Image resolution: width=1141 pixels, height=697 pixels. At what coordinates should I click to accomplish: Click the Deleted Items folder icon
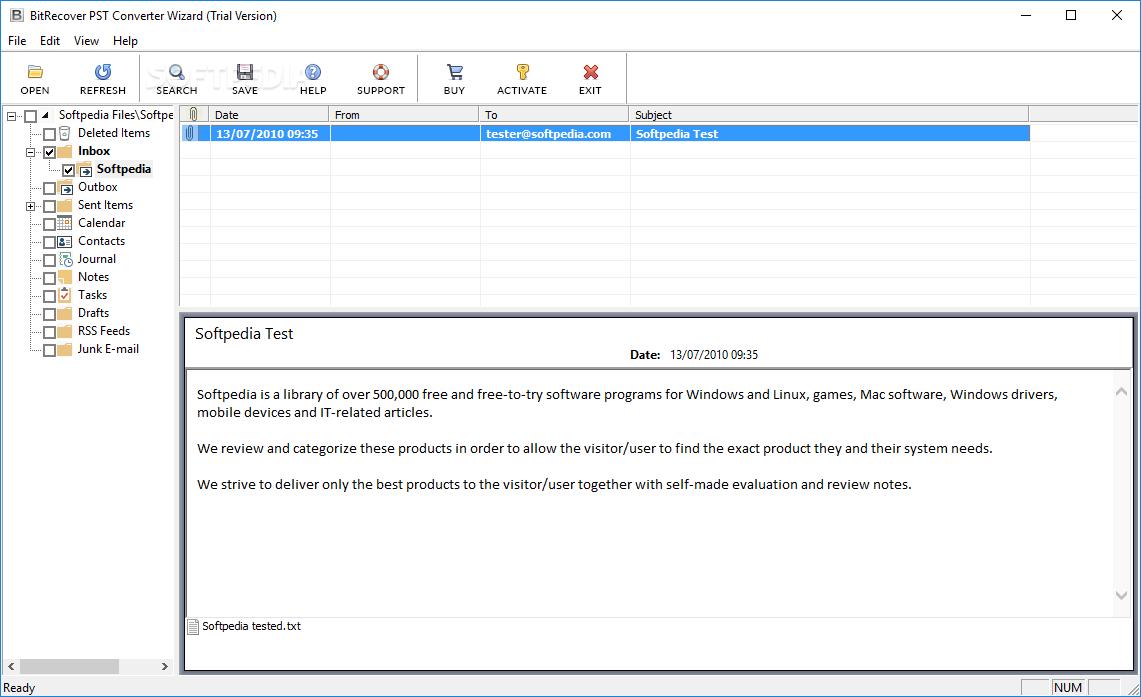(65, 133)
